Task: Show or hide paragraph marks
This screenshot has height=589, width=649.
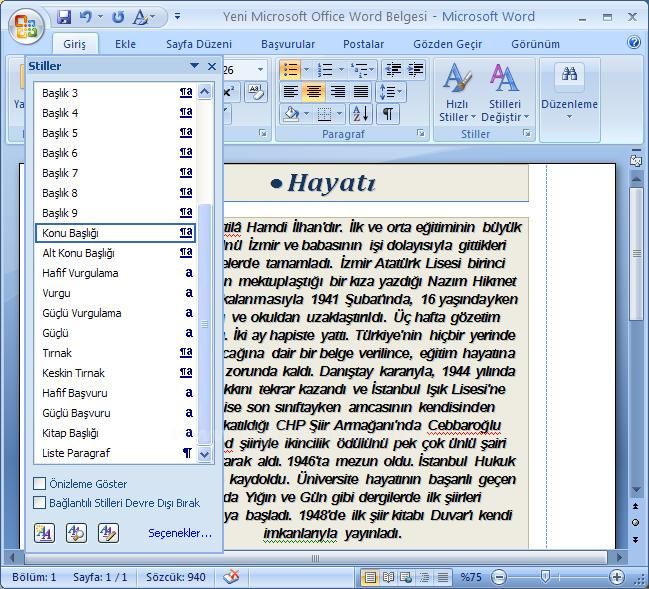Action: [x=388, y=114]
